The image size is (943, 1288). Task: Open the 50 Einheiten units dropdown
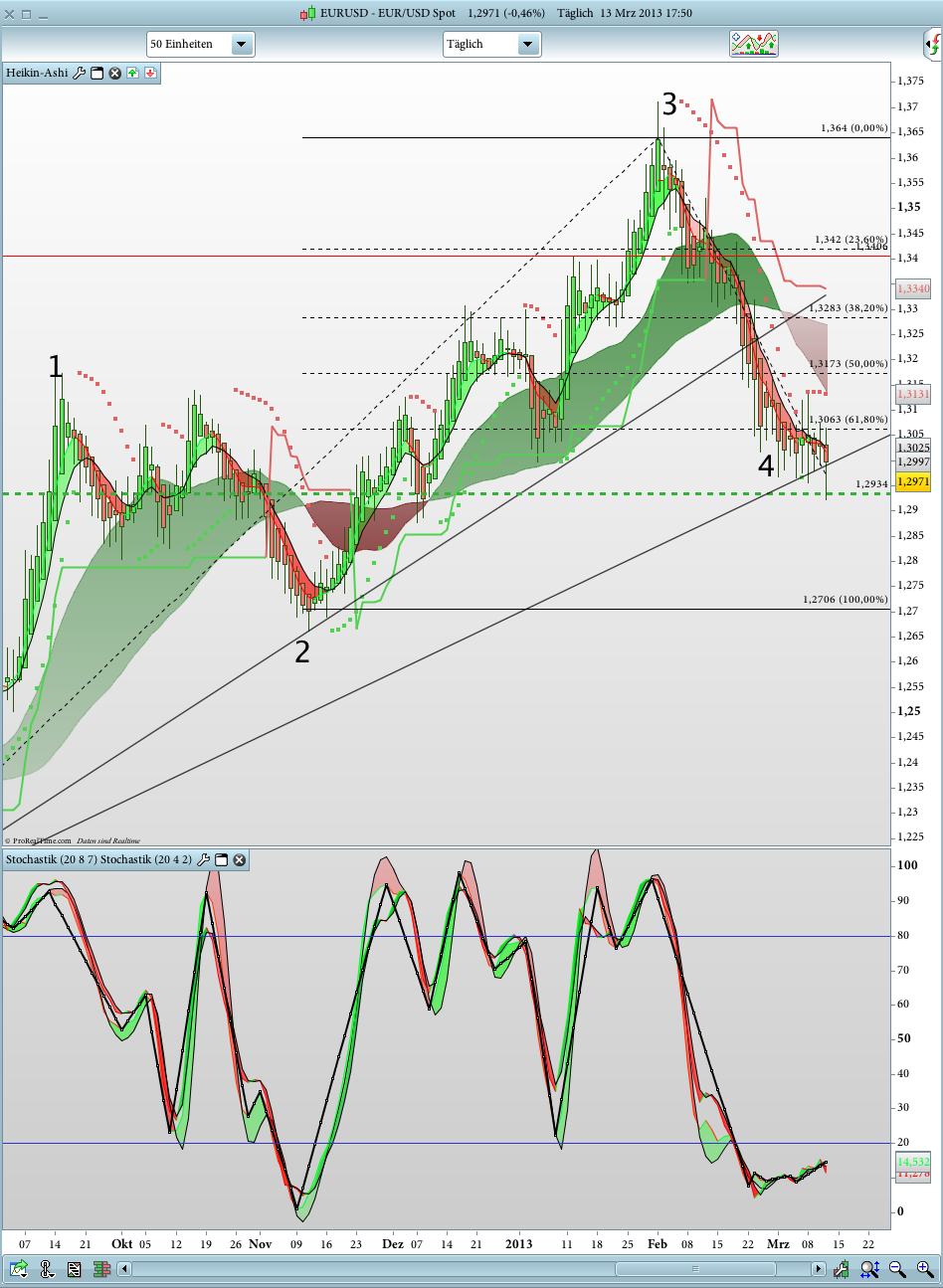click(x=201, y=44)
